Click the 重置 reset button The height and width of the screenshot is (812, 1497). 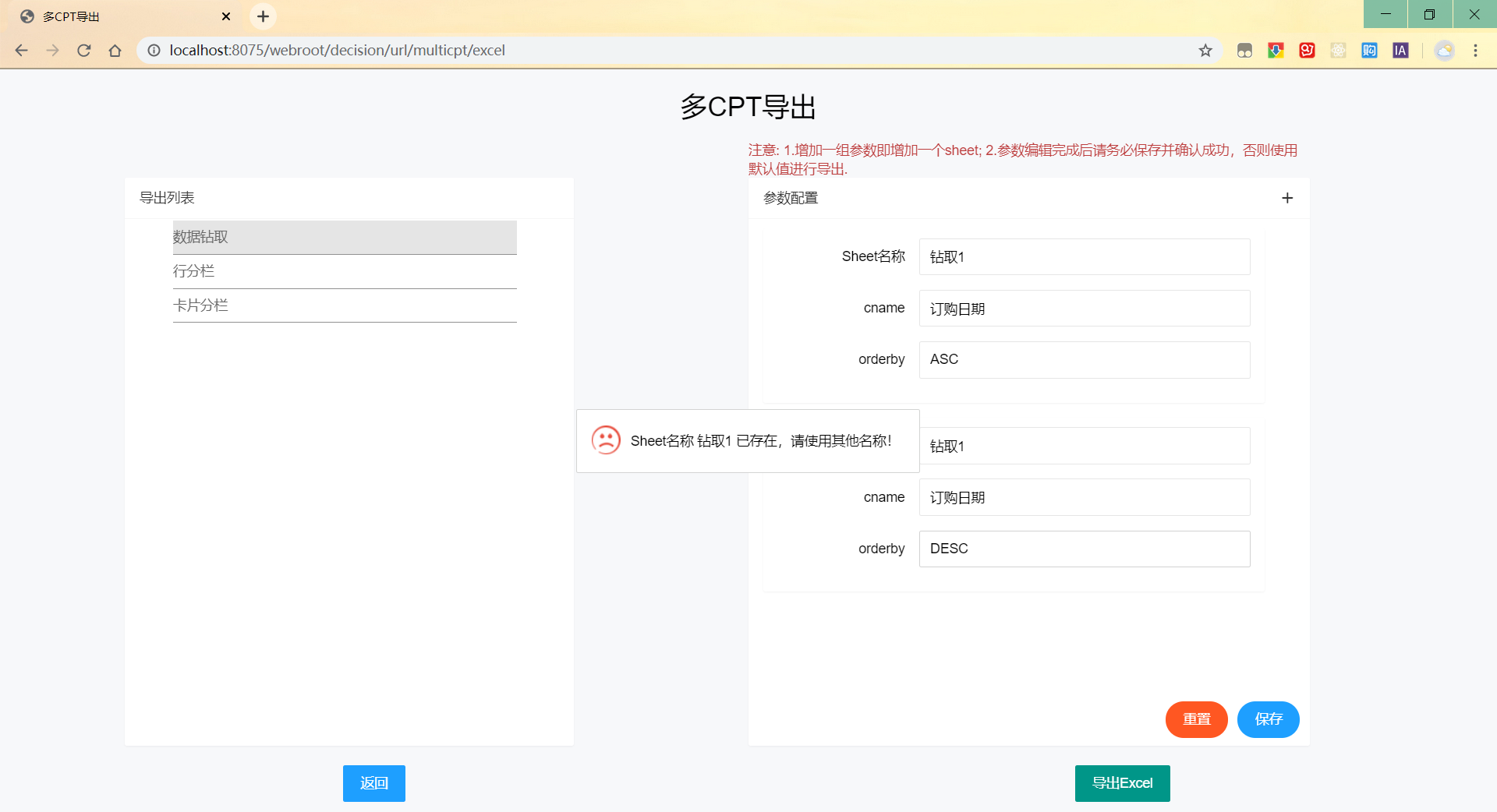pos(1197,719)
